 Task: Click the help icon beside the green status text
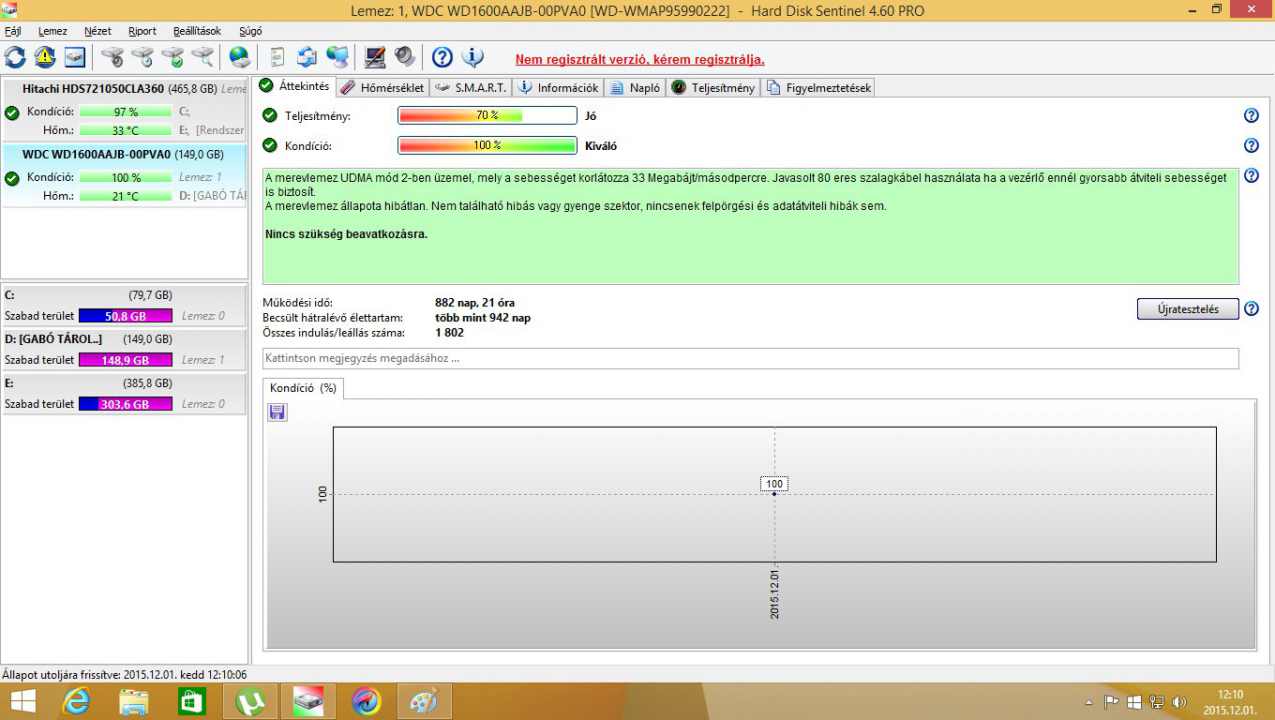point(1251,176)
